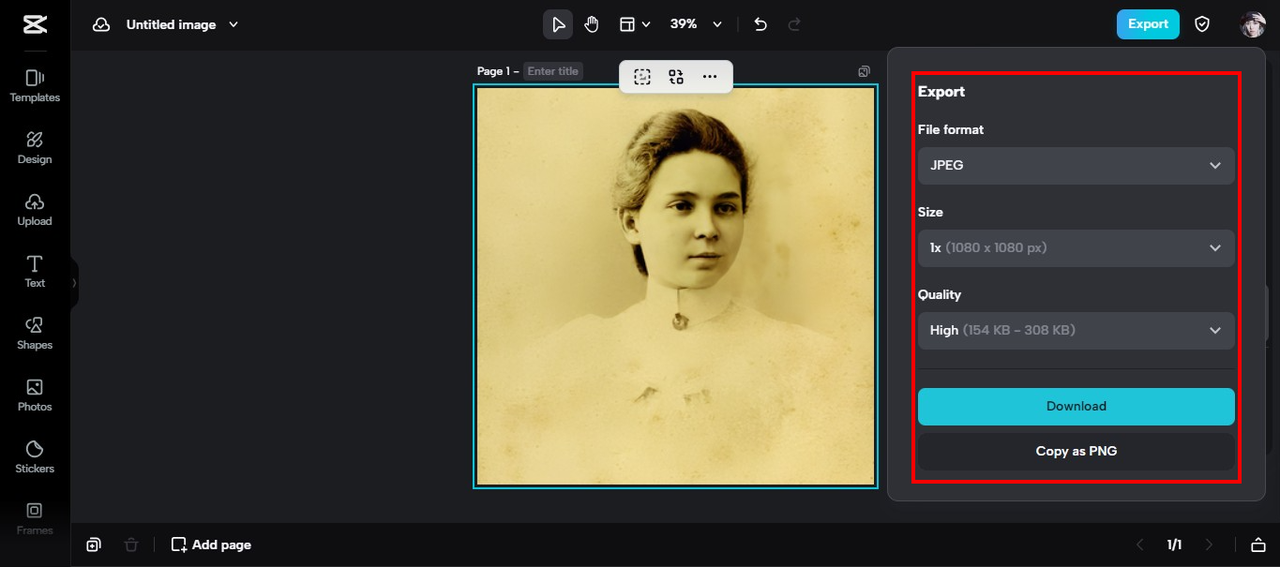The height and width of the screenshot is (567, 1280).
Task: Go to the next page arrow
Action: point(1209,544)
